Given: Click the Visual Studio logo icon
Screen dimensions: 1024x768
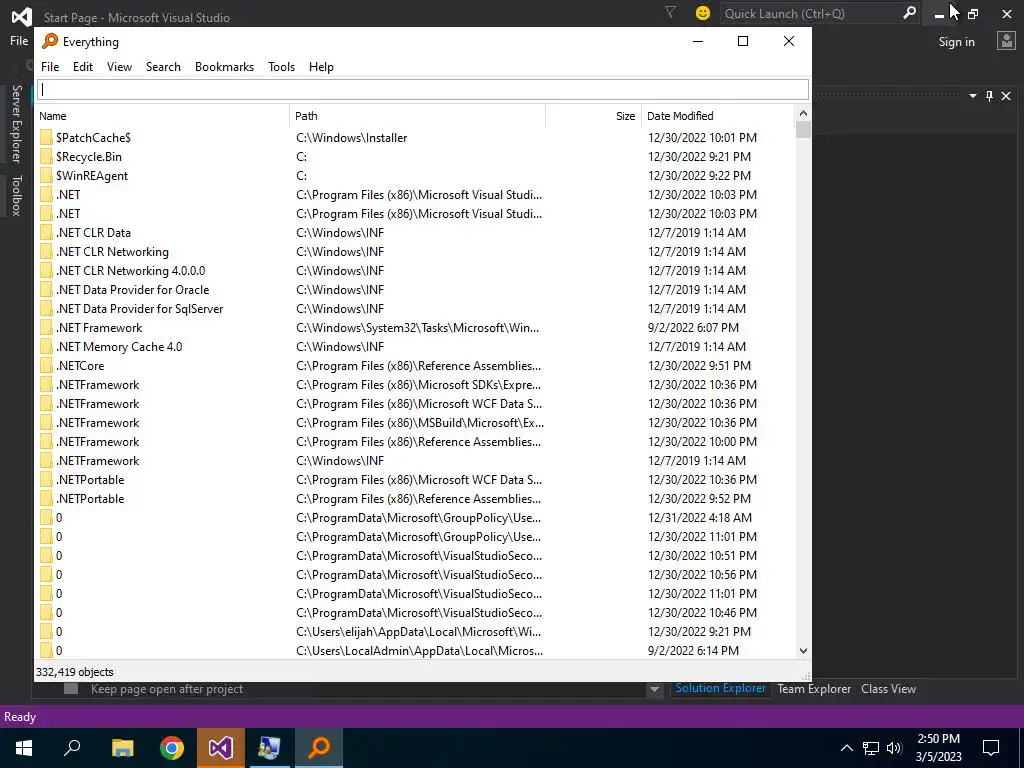Looking at the screenshot, I should [21, 16].
